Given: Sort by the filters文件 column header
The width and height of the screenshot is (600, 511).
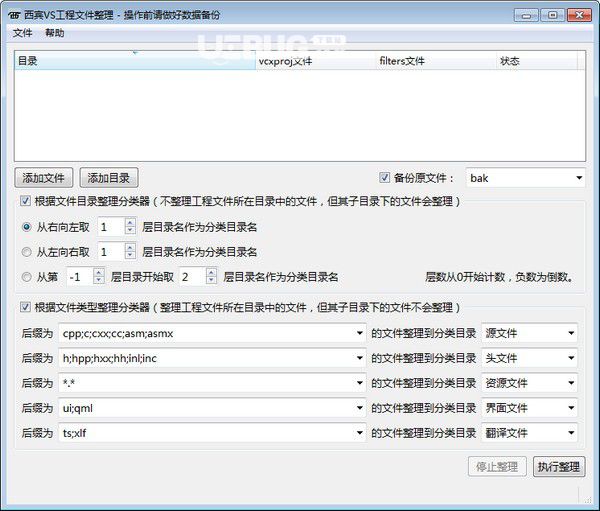Looking at the screenshot, I should click(x=437, y=61).
